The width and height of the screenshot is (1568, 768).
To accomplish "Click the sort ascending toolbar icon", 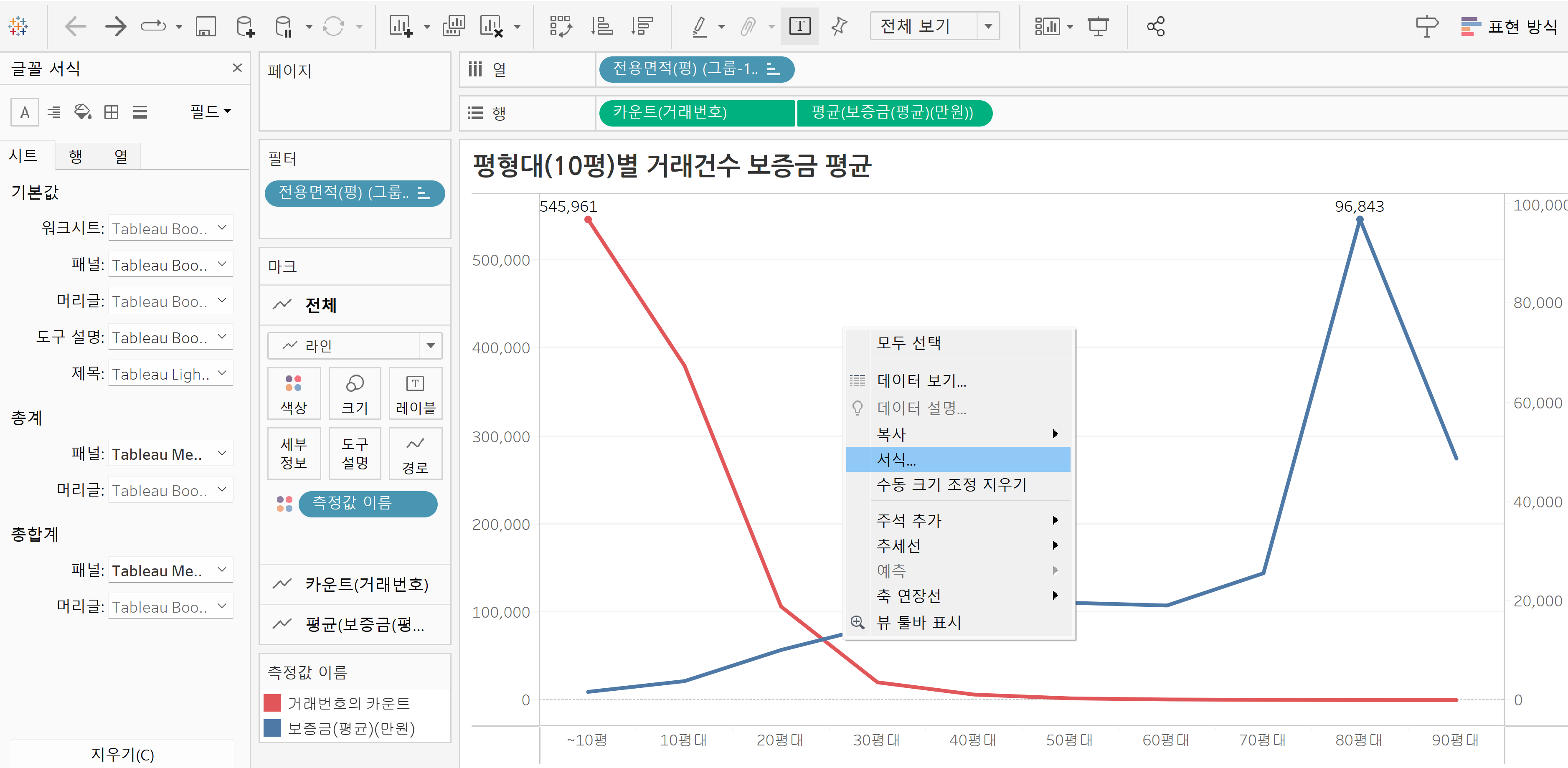I will coord(601,26).
